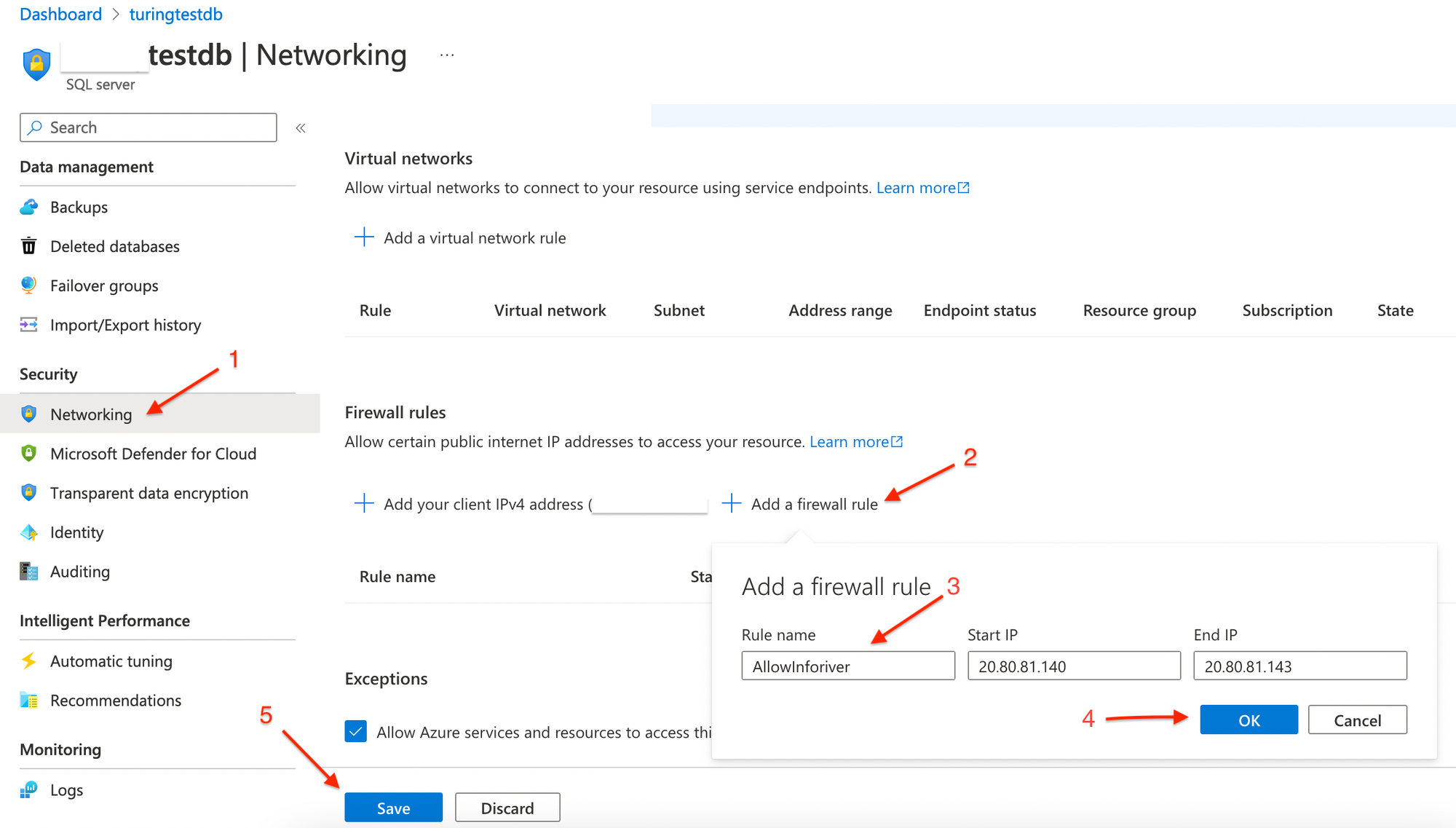
Task: Click the Import/Export history icon
Action: [x=29, y=325]
